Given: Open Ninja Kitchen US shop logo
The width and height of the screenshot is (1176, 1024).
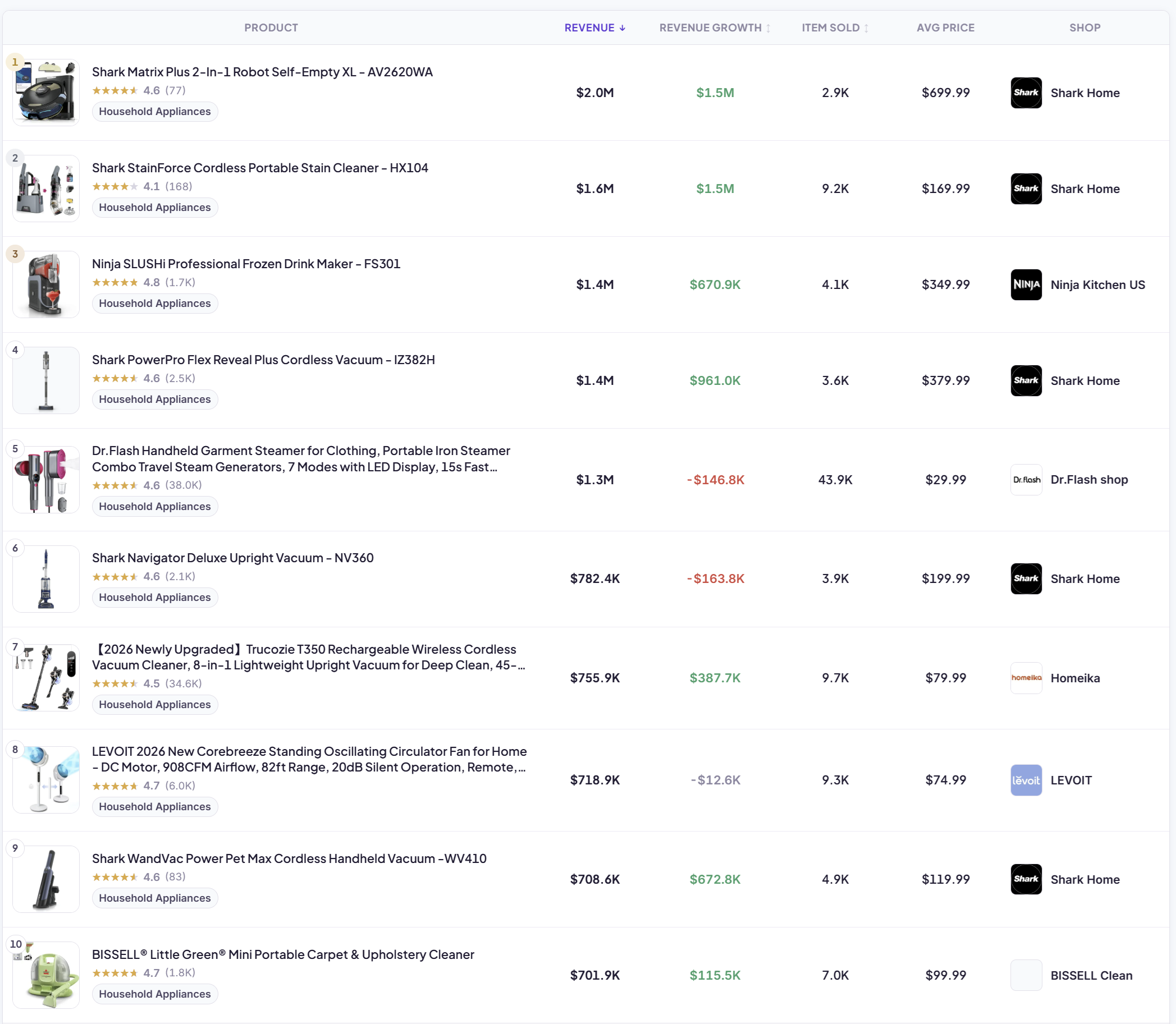Looking at the screenshot, I should coord(1026,284).
